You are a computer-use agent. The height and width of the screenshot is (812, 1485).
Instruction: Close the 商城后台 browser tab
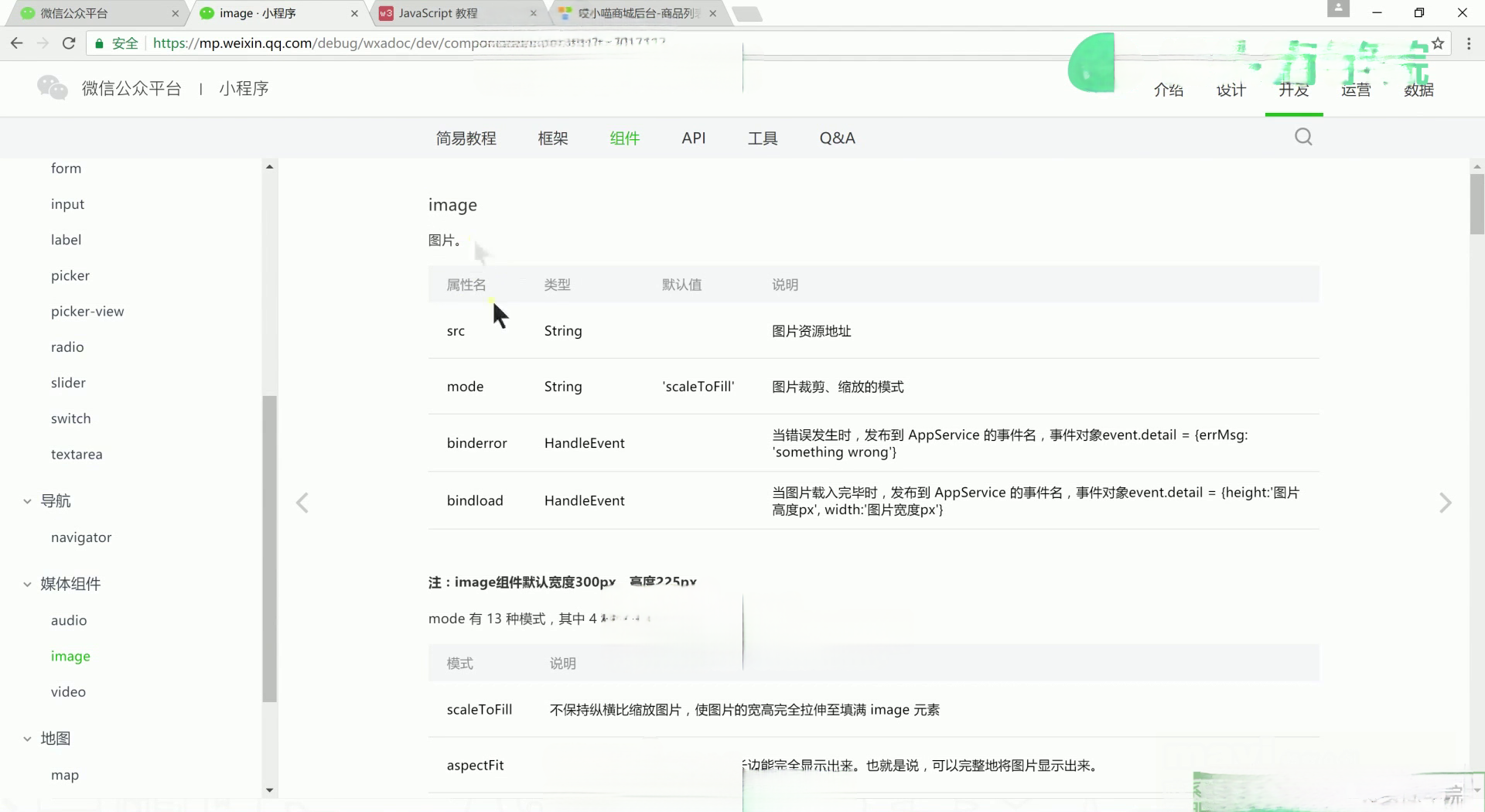coord(712,13)
